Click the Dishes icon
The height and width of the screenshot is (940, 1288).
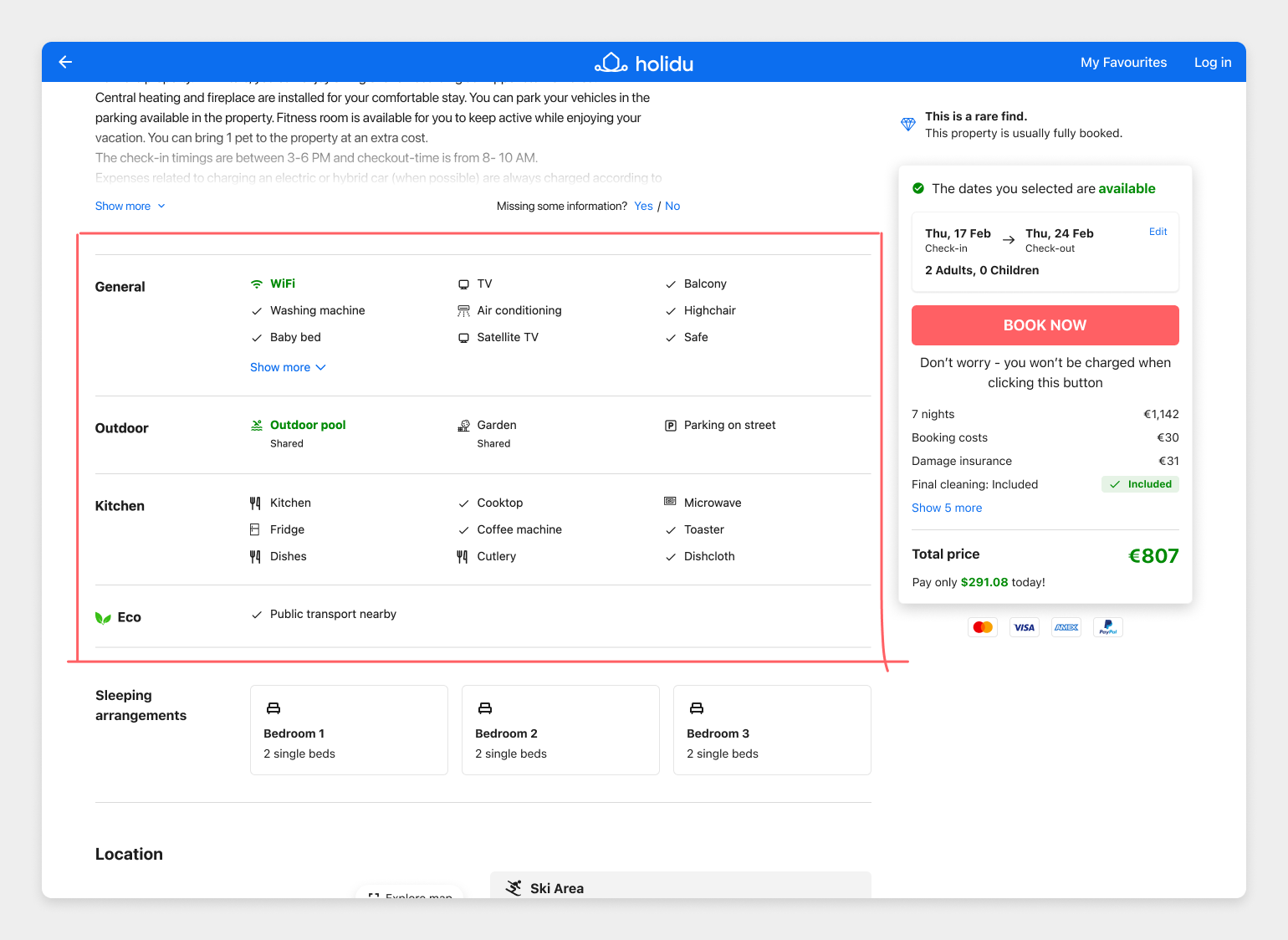pyautogui.click(x=255, y=557)
